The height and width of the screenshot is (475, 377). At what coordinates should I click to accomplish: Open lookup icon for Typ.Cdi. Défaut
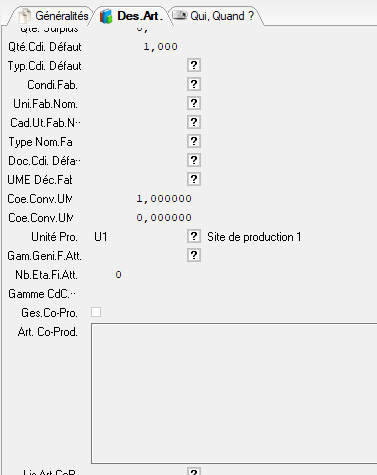(x=194, y=65)
